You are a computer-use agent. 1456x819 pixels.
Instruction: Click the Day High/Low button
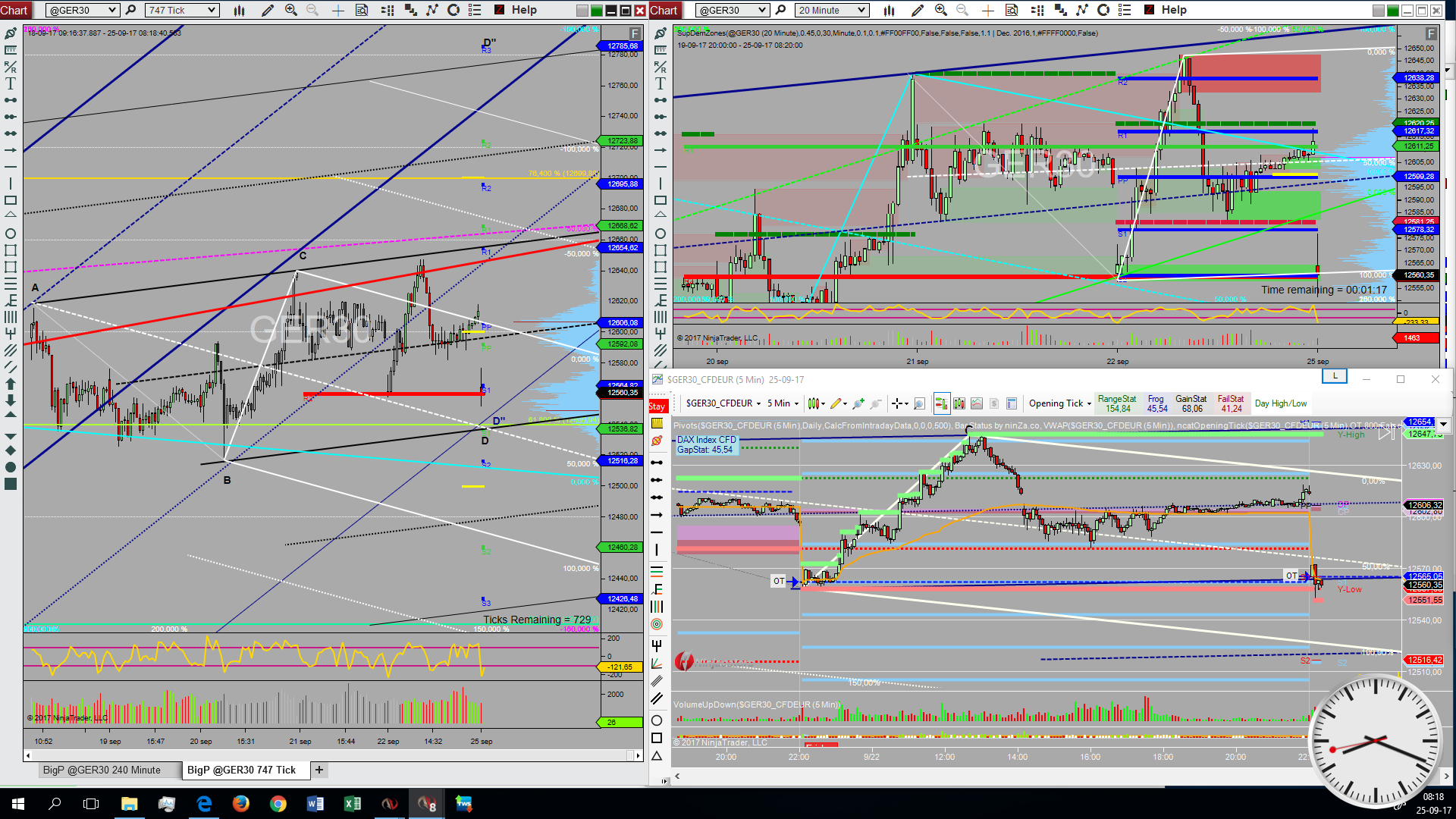coord(1281,403)
